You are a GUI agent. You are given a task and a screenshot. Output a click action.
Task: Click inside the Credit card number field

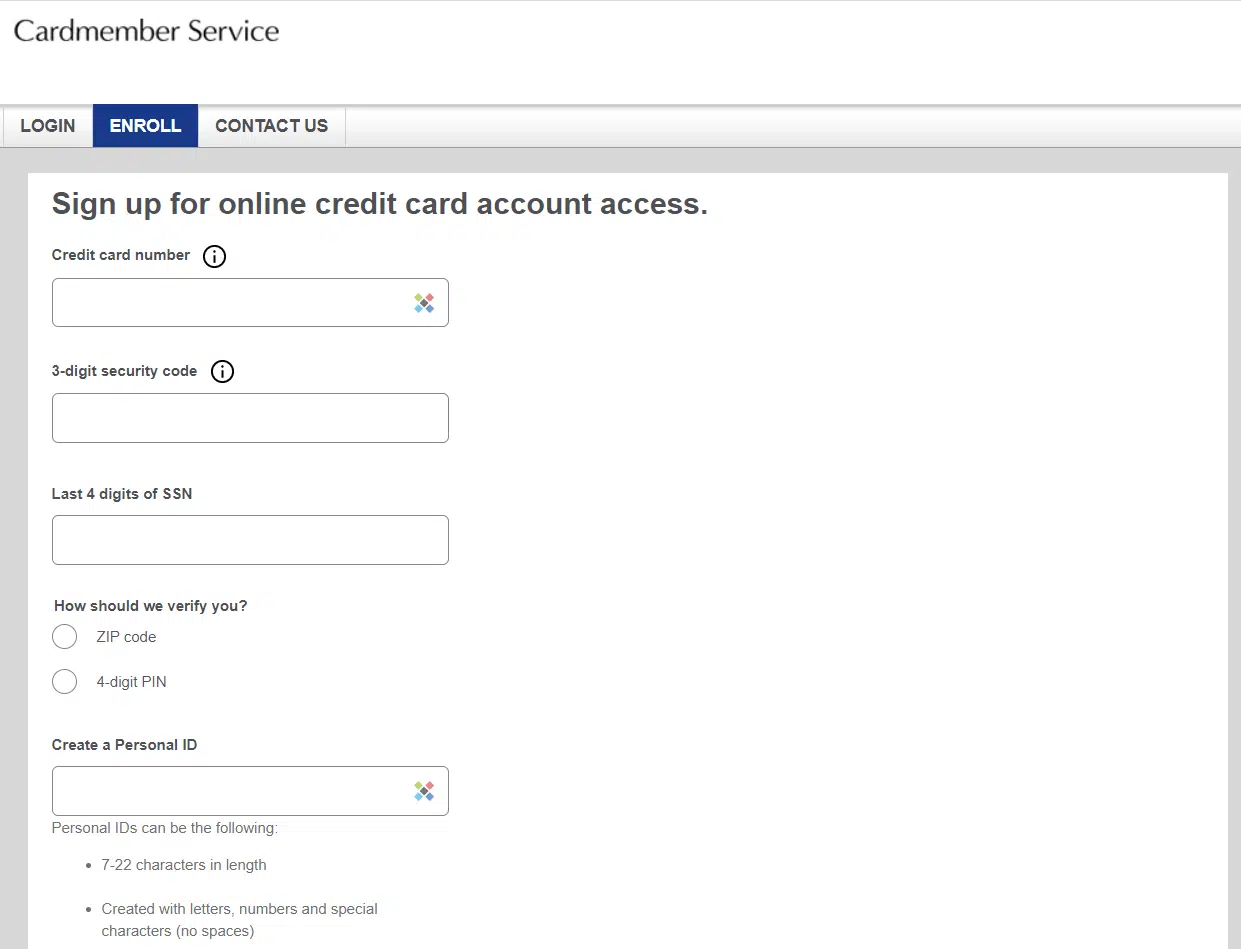pyautogui.click(x=230, y=302)
